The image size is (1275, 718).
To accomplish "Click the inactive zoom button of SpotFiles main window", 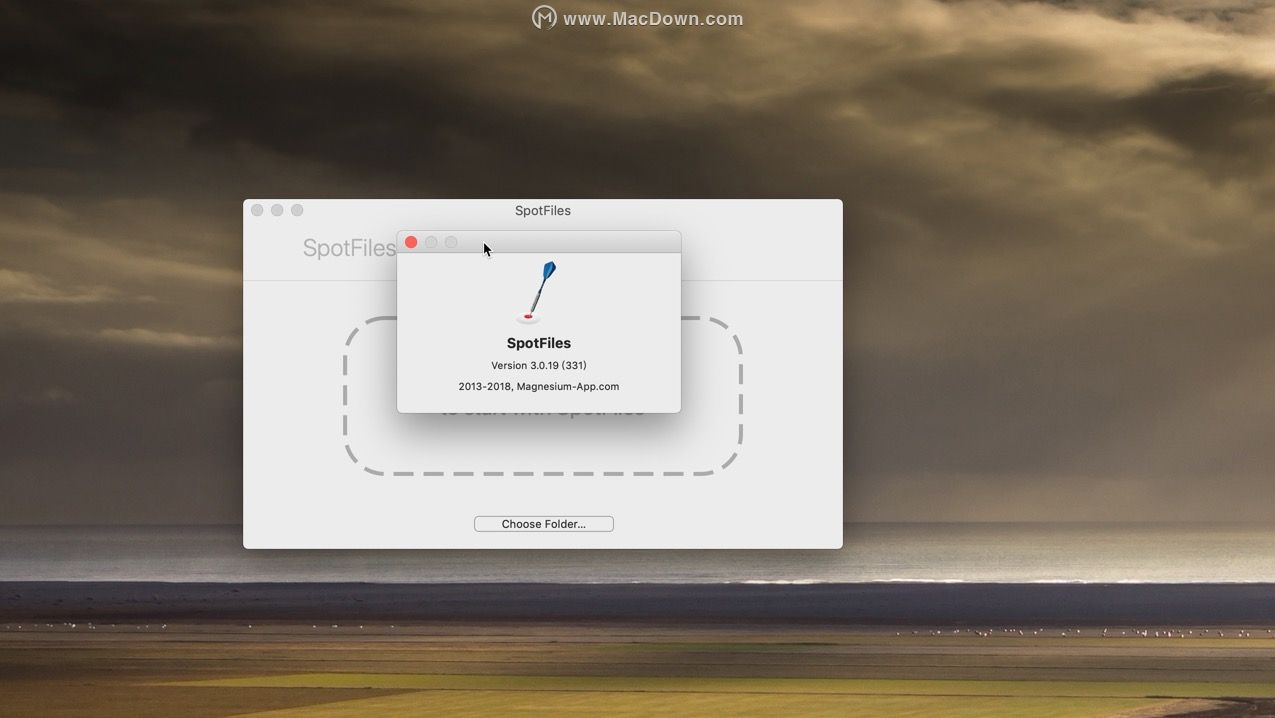I will pos(297,210).
